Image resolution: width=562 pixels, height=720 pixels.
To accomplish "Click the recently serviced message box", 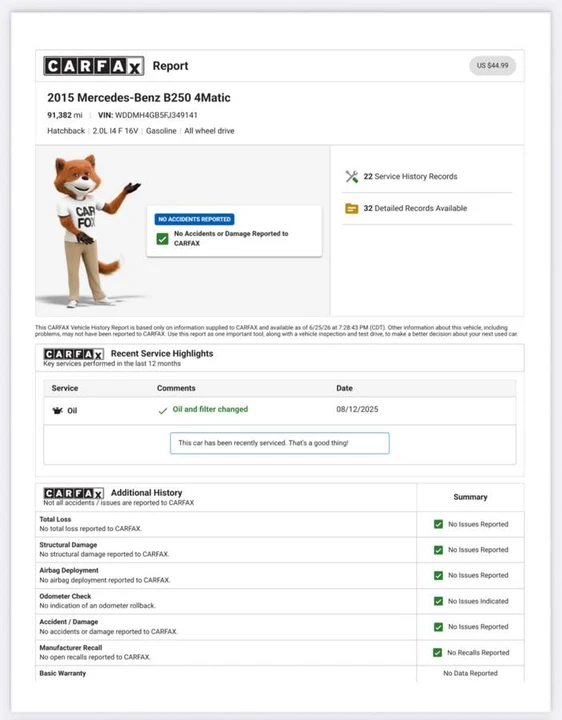I will click(280, 443).
